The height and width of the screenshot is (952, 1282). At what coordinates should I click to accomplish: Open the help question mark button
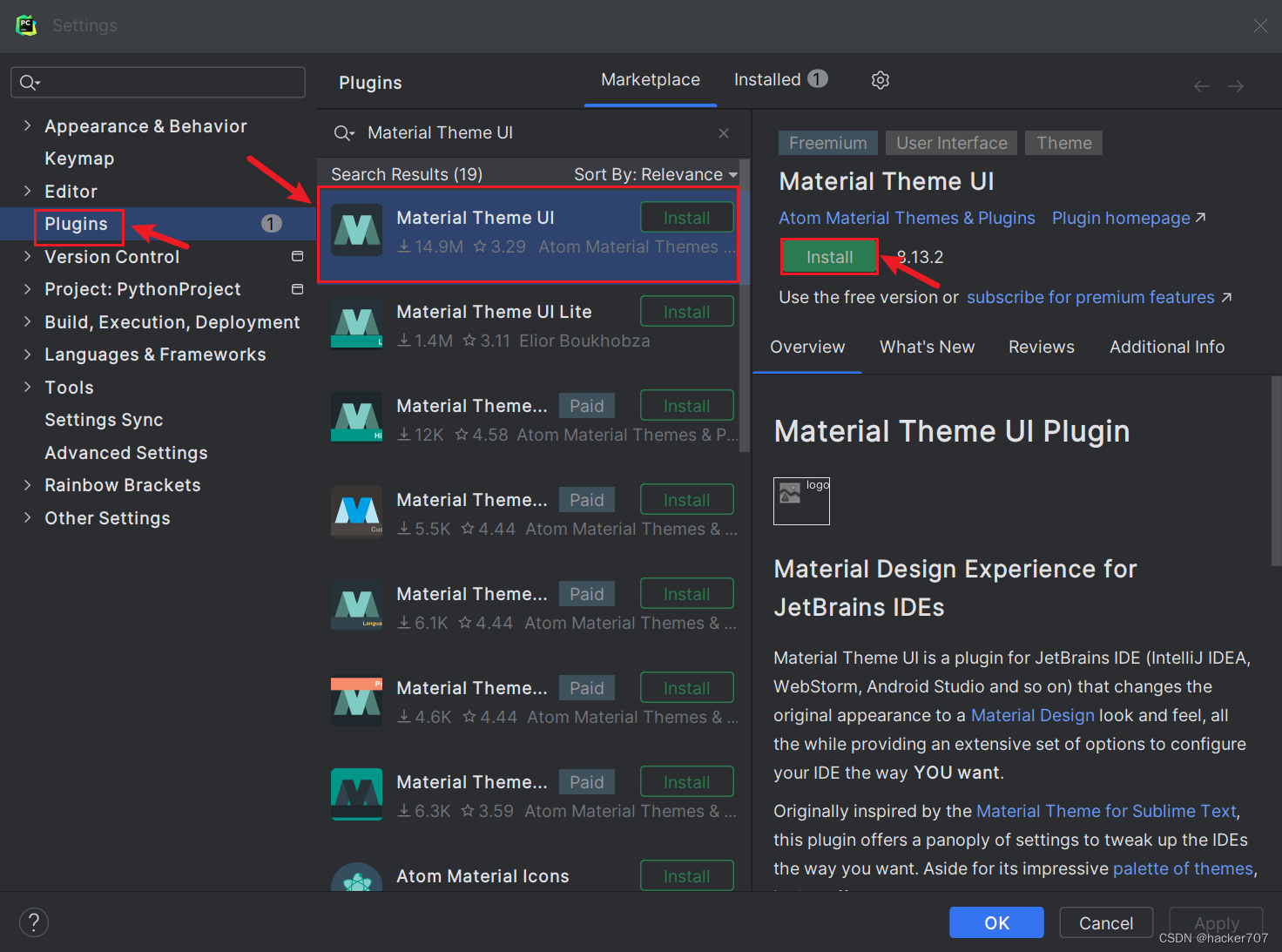click(x=34, y=922)
